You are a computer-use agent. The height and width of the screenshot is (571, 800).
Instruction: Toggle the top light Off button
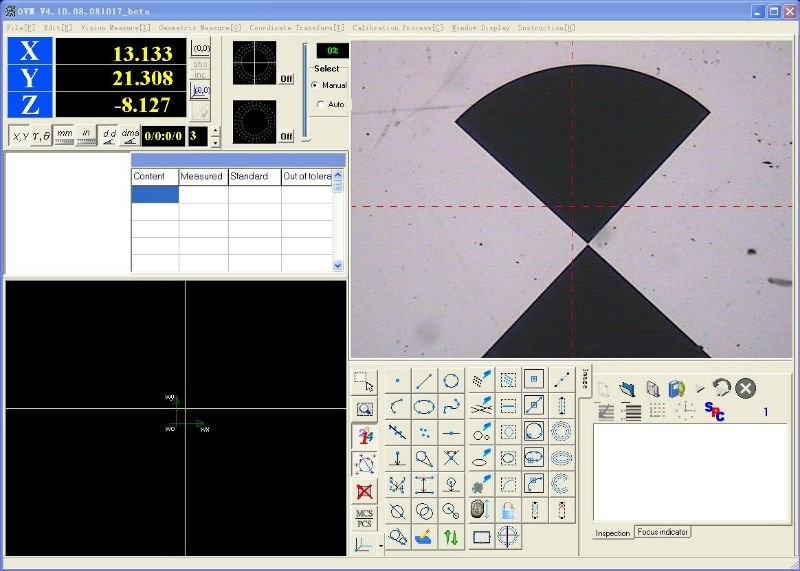[x=286, y=78]
